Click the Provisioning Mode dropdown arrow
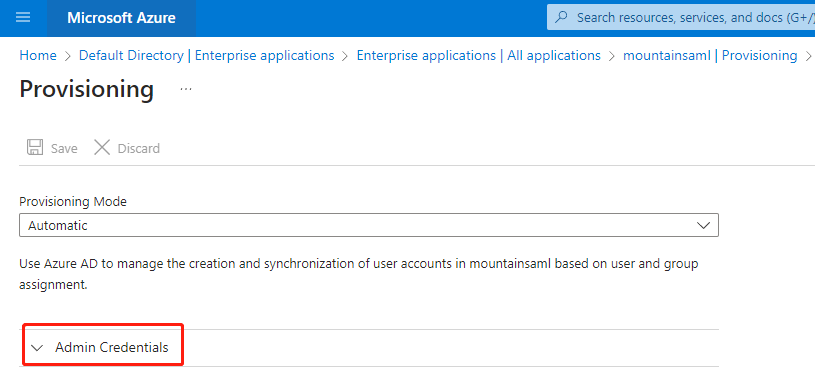Viewport: 815px width, 376px height. (x=703, y=226)
